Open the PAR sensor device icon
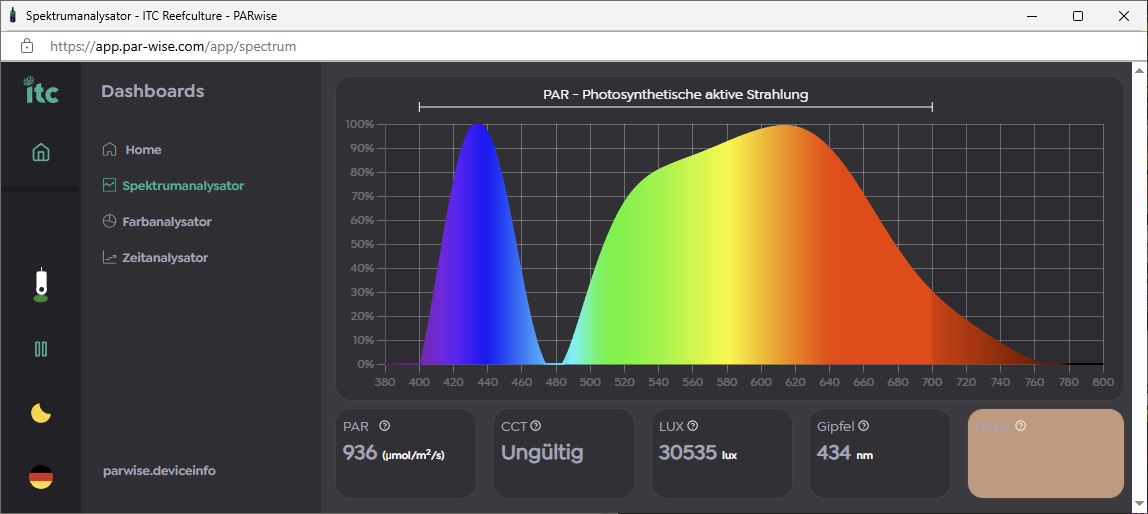This screenshot has height=514, width=1148. point(41,286)
